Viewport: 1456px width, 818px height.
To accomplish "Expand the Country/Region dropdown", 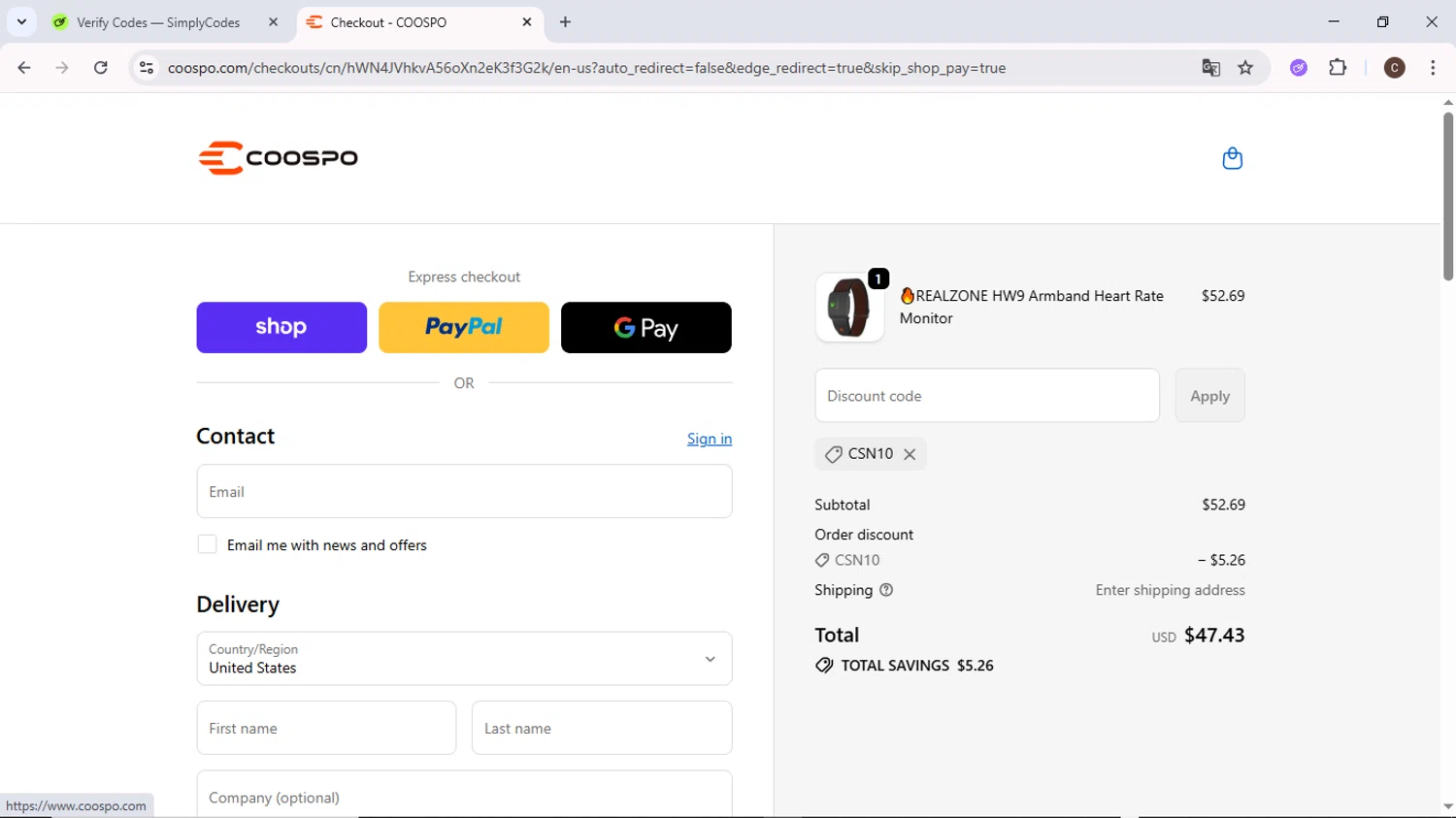I will tap(464, 659).
